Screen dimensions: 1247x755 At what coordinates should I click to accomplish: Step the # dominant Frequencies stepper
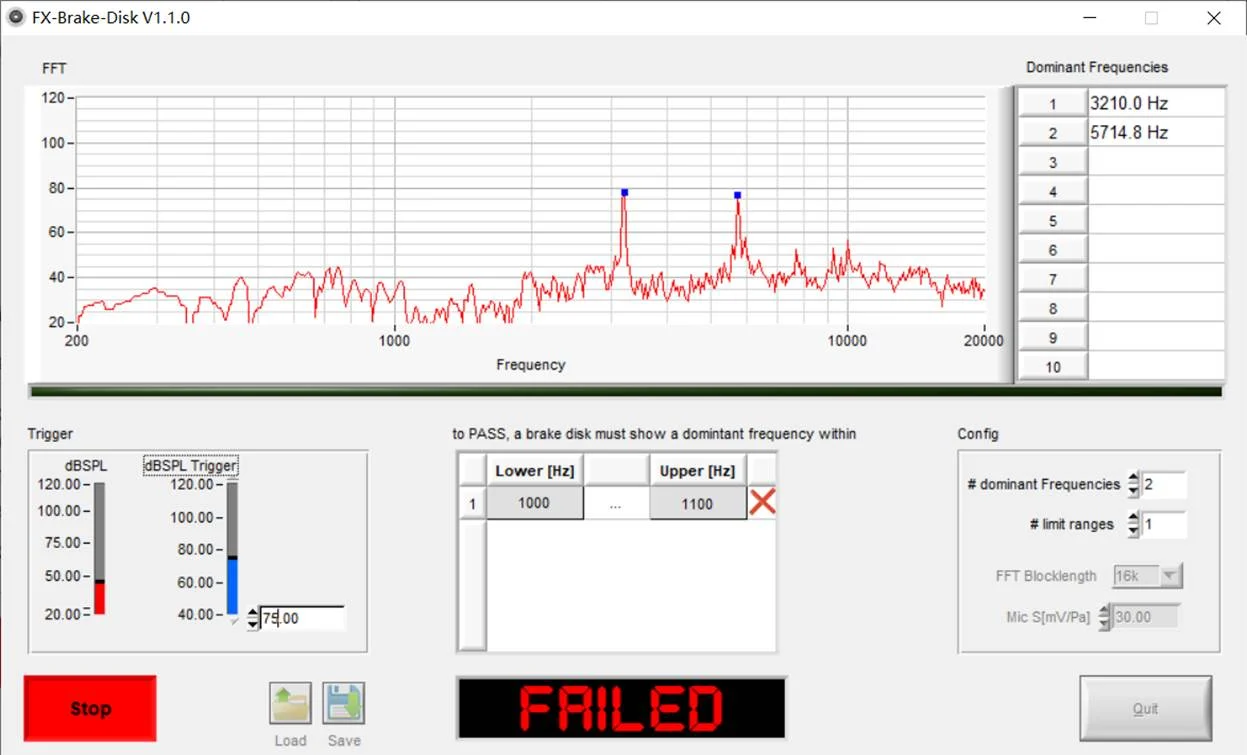click(1133, 485)
